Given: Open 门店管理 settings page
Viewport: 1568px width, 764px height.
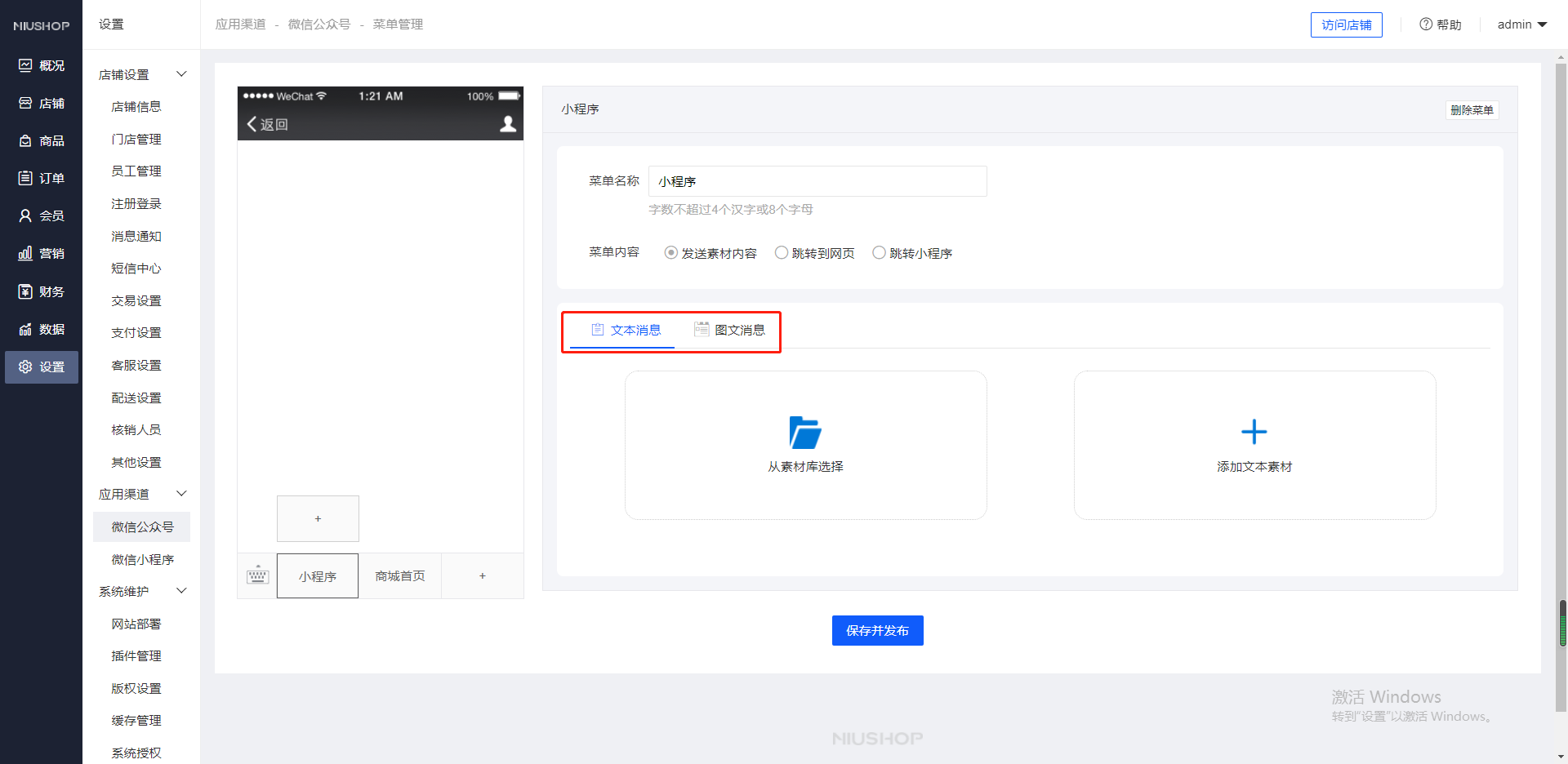Looking at the screenshot, I should pos(136,139).
